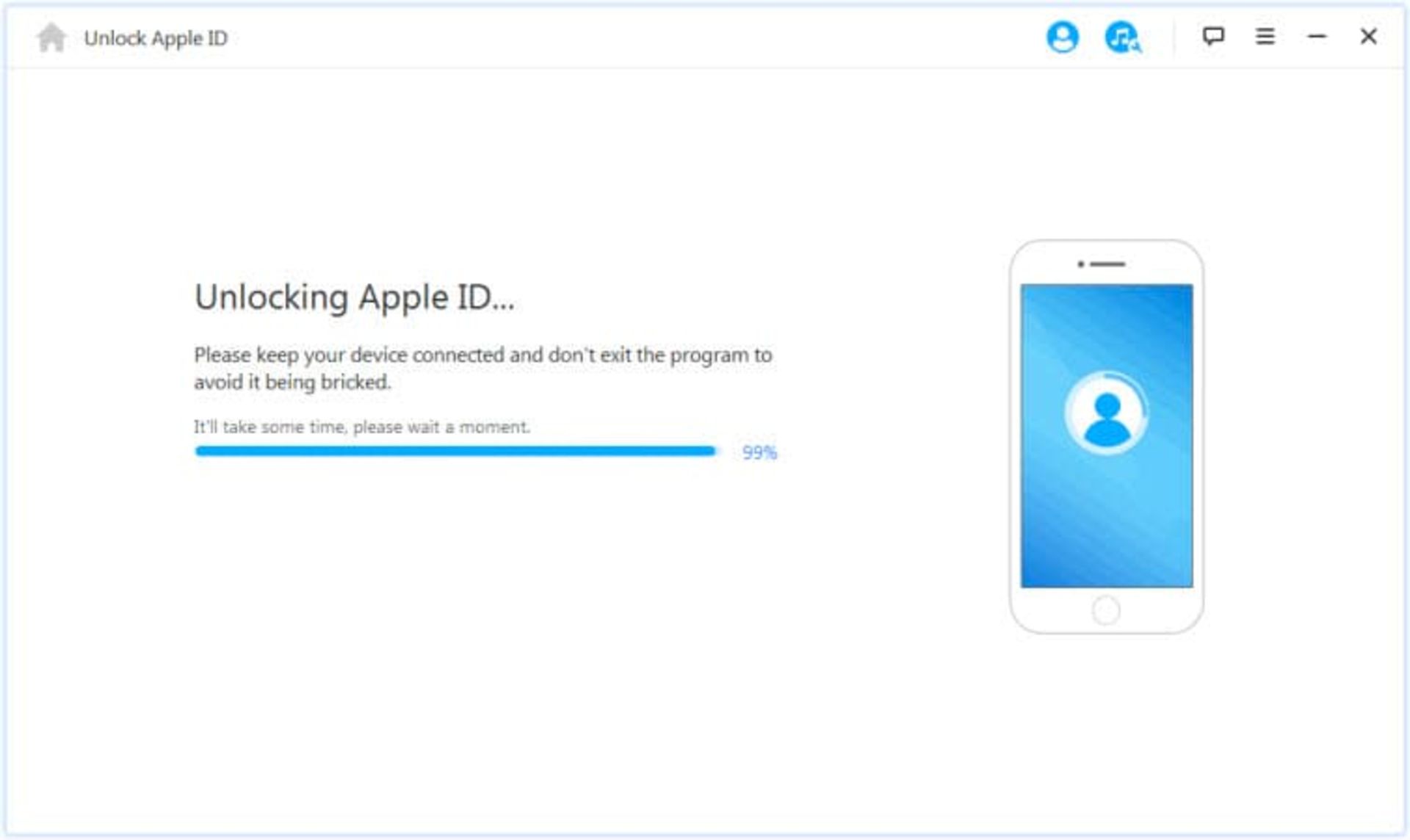Click the 'Unlock Apple ID' title label
Screen dimensions: 1410x840
(x=156, y=38)
